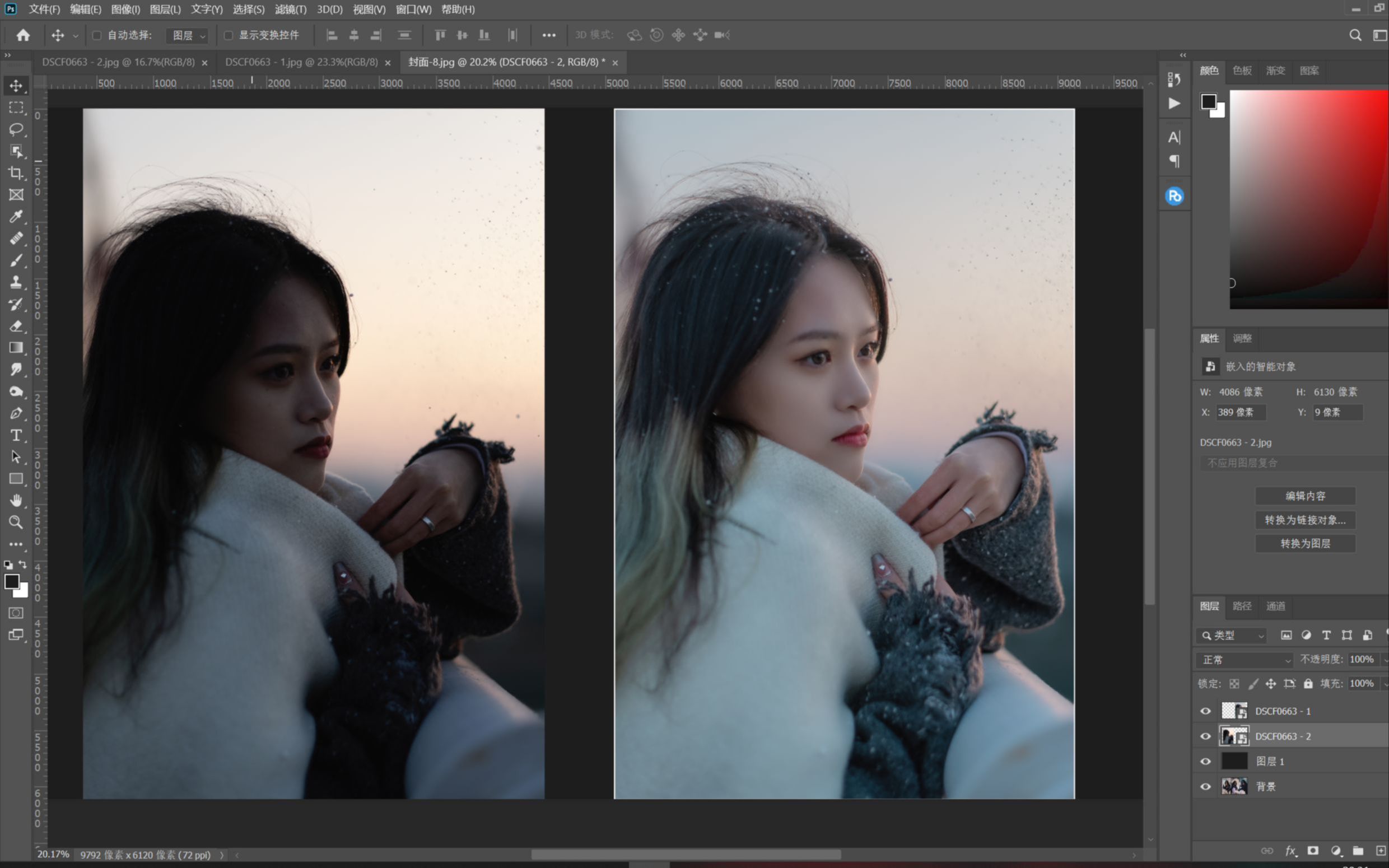Screen dimensions: 1389x868
Task: Open the 滤镜(T) menu
Action: tap(291, 9)
